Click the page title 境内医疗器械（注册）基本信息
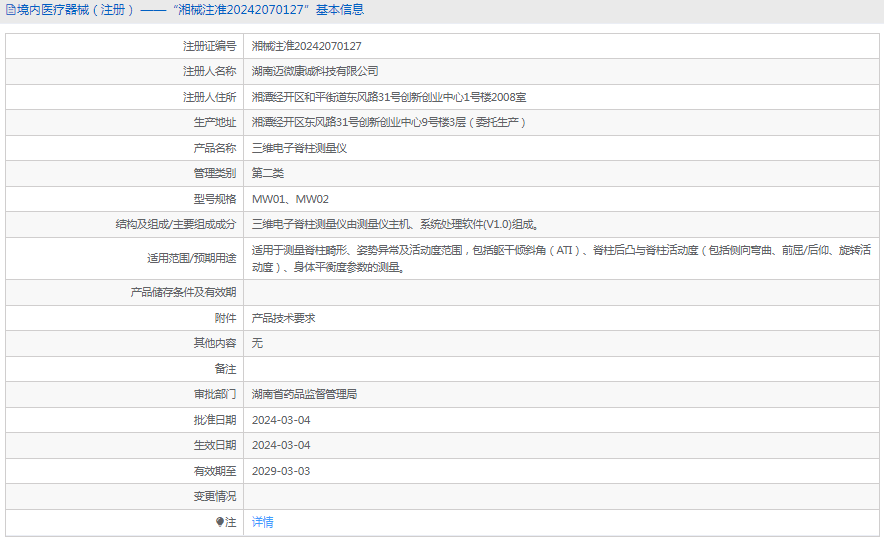The image size is (884, 545). click(x=190, y=10)
